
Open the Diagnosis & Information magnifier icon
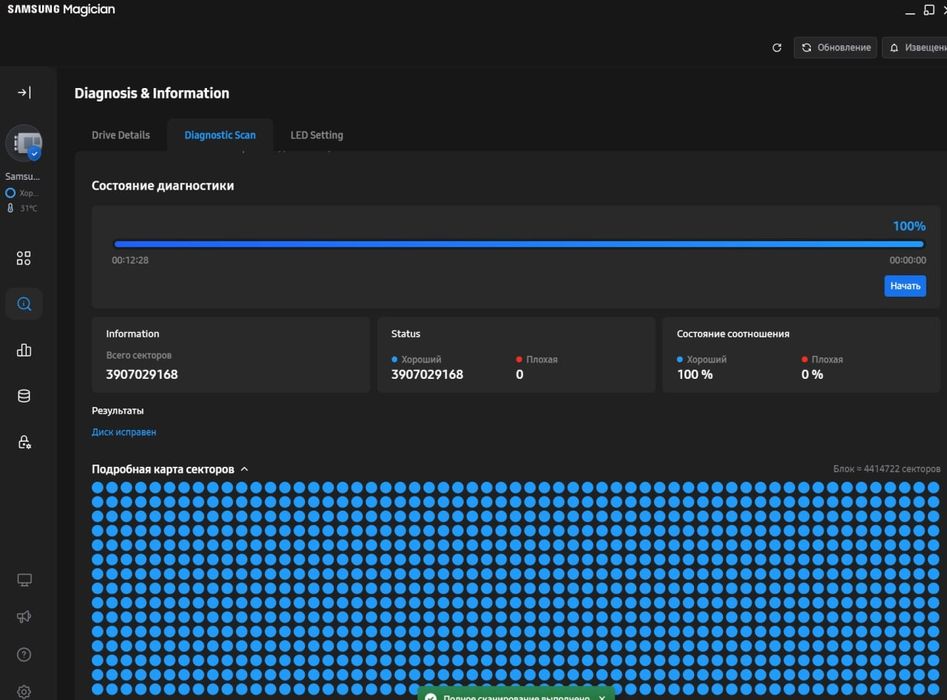pos(24,304)
